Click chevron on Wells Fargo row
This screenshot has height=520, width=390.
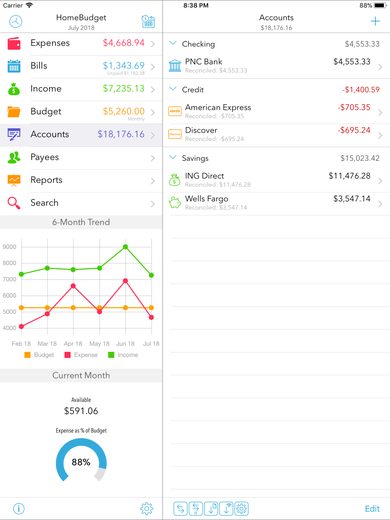pos(380,204)
